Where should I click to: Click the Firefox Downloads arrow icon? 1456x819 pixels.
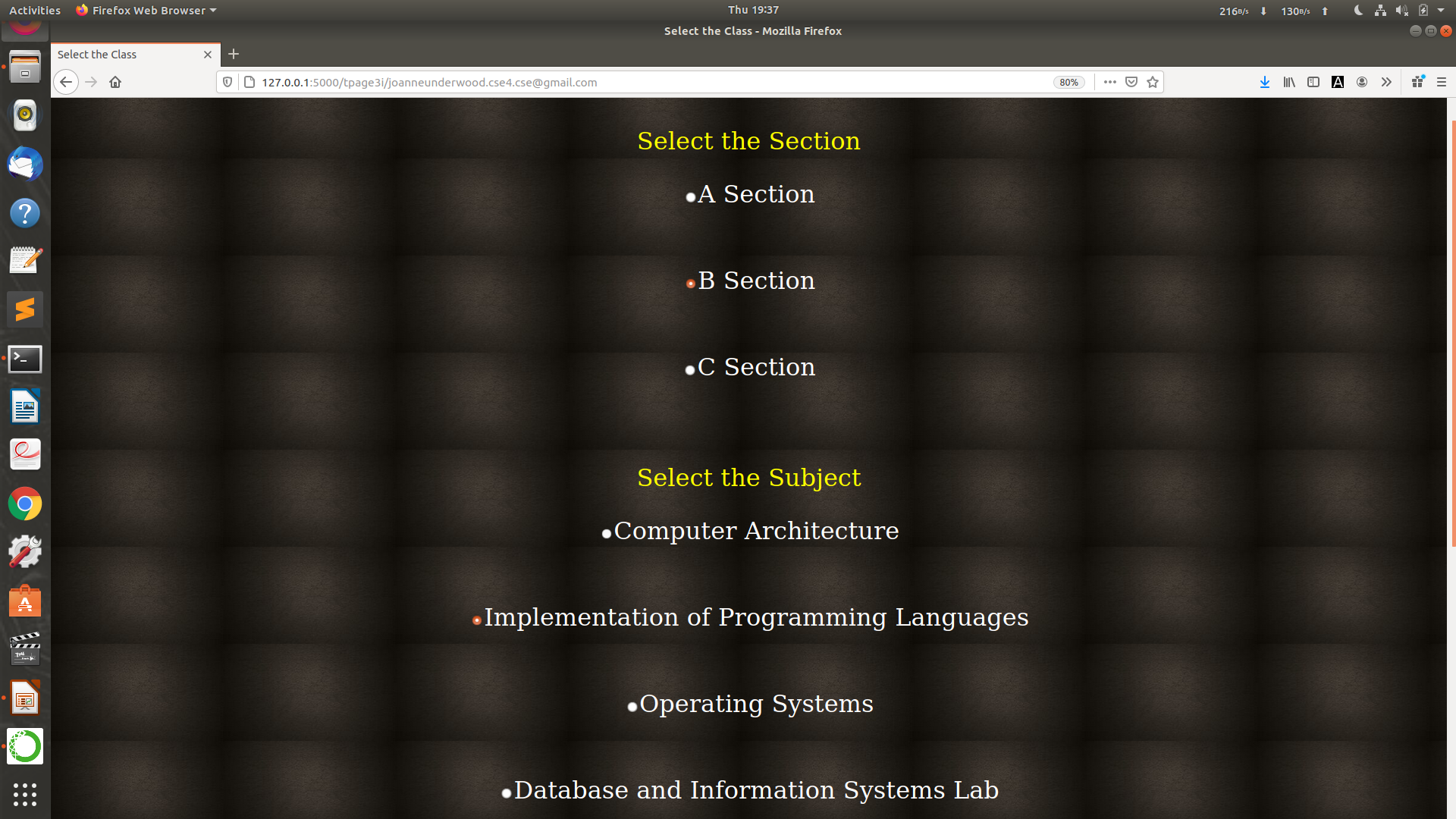click(1264, 82)
